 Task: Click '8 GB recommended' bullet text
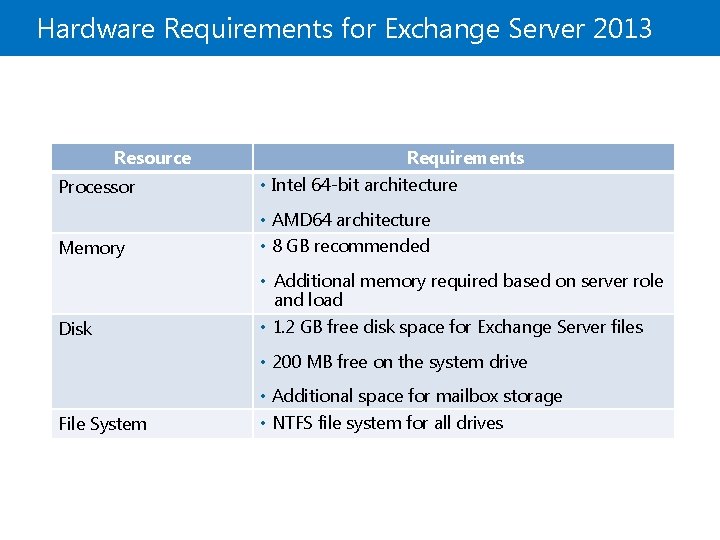(x=351, y=246)
